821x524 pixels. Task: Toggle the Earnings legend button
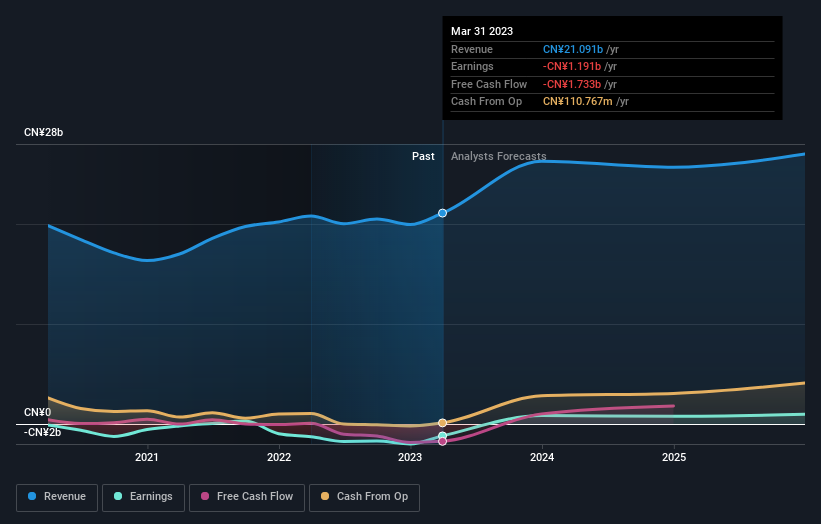pos(143,497)
